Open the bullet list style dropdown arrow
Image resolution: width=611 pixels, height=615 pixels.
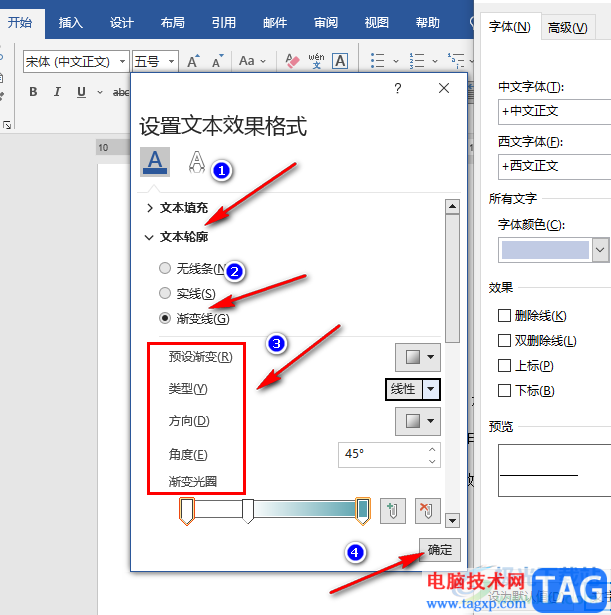click(396, 61)
